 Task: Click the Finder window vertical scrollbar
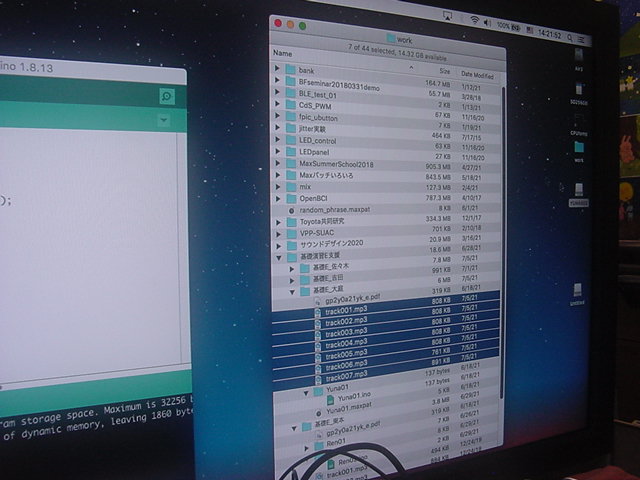coord(502,241)
